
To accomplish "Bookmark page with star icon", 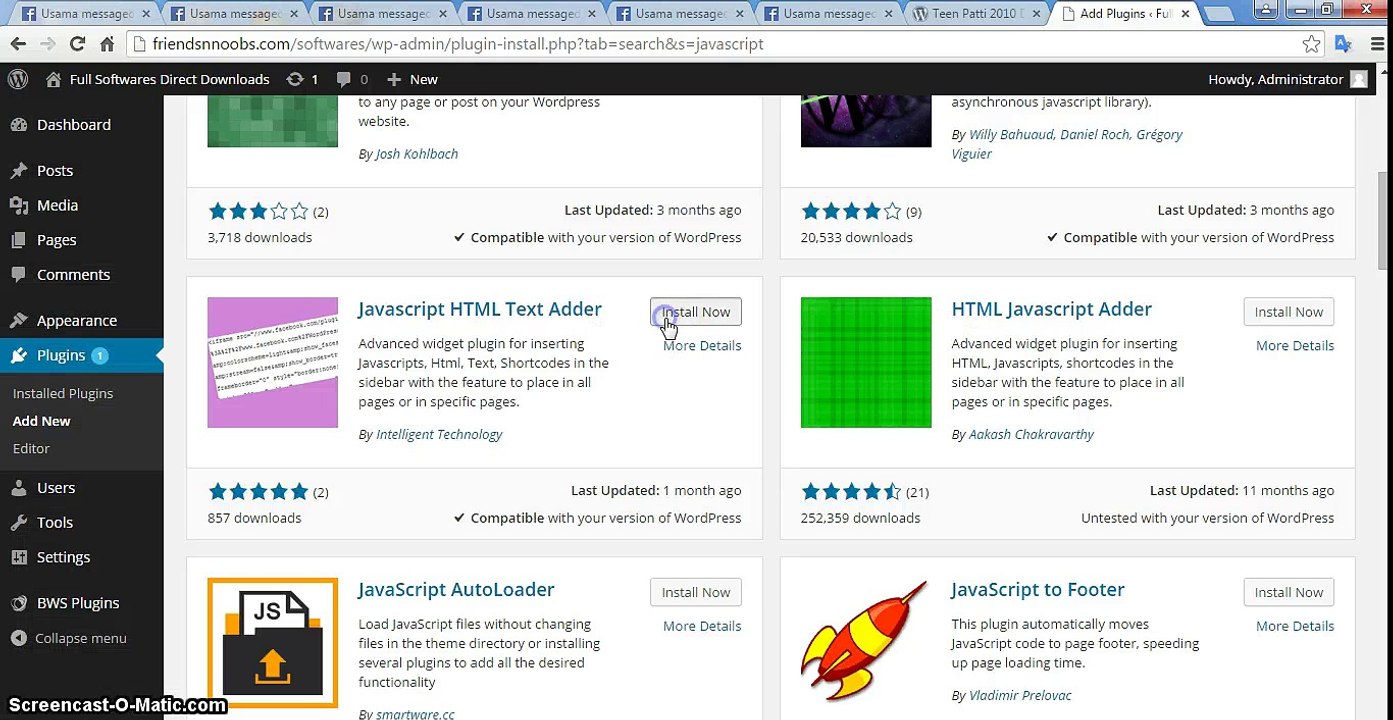I will (x=1311, y=44).
